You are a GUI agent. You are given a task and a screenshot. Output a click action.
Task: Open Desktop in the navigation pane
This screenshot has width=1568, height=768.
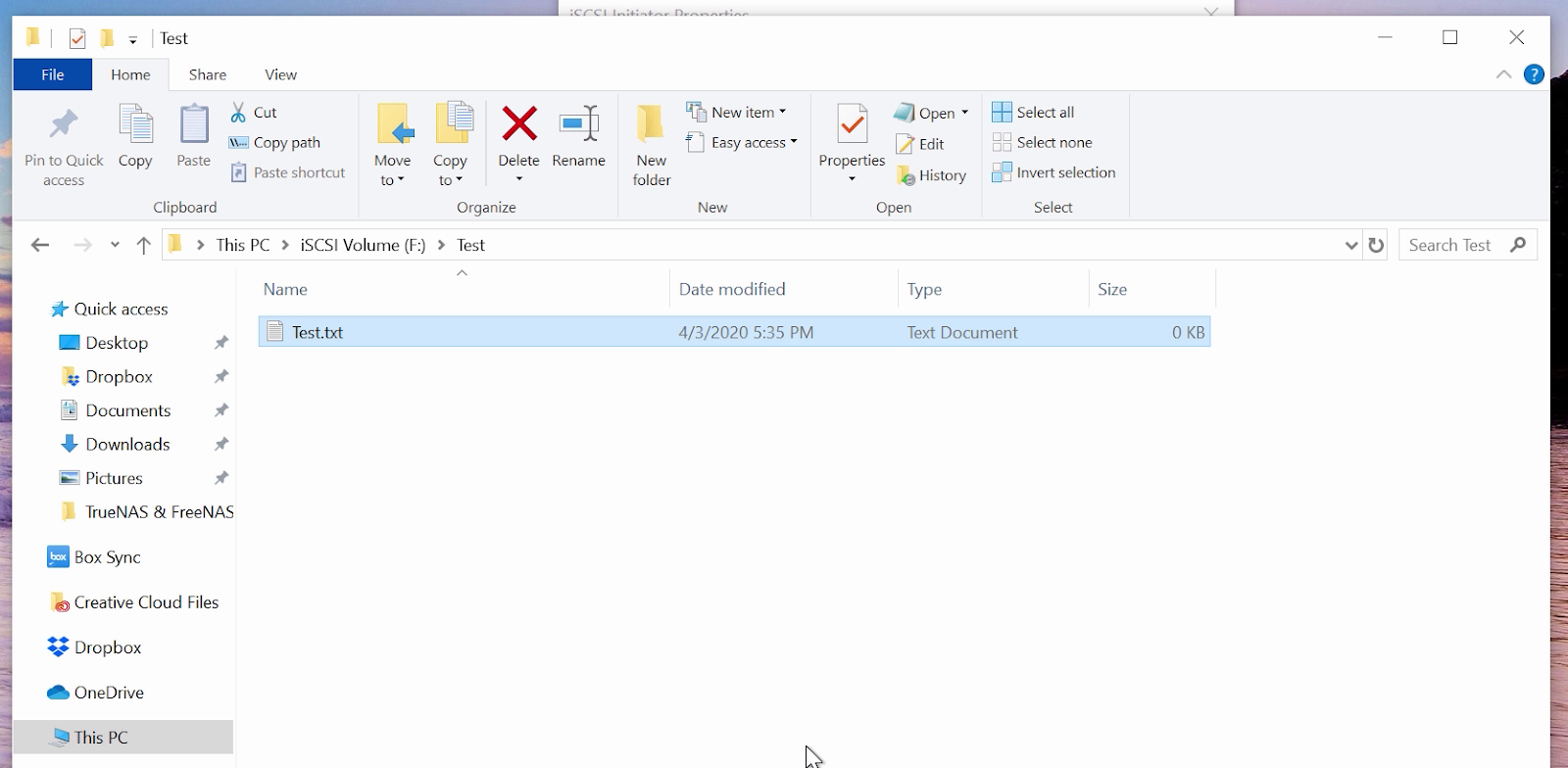[104, 343]
